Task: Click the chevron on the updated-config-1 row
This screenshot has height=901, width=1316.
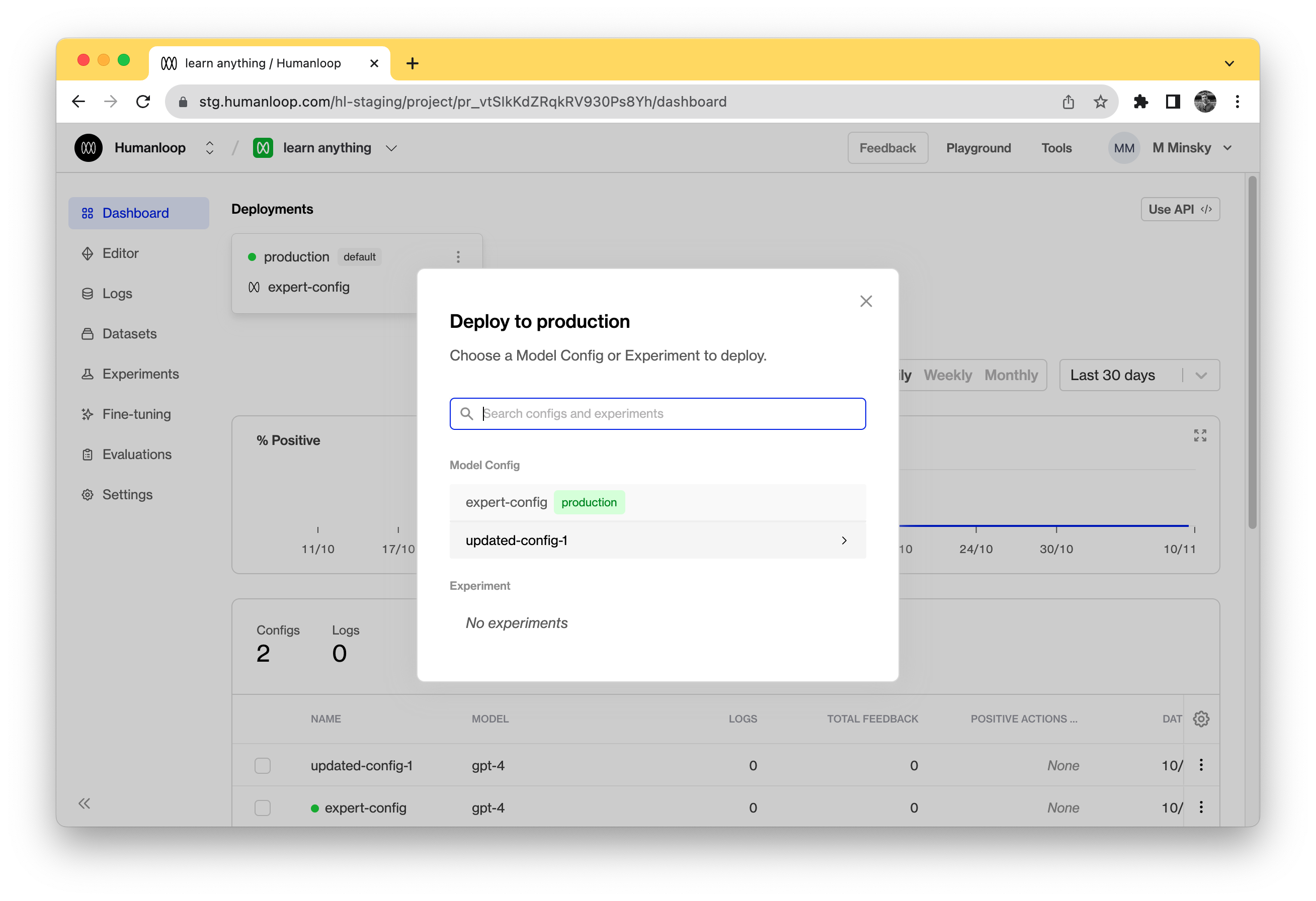Action: [x=844, y=540]
